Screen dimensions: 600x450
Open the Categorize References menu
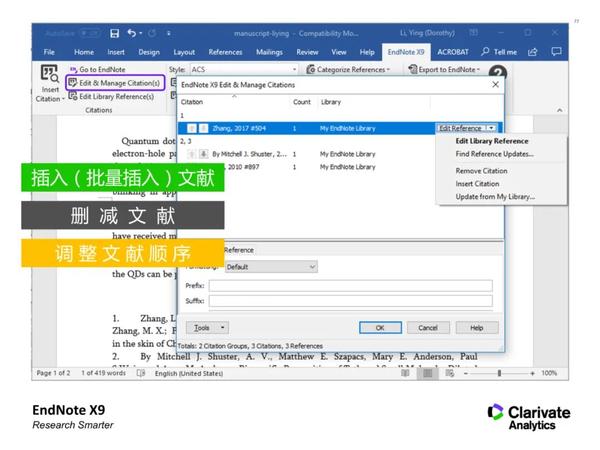348,69
